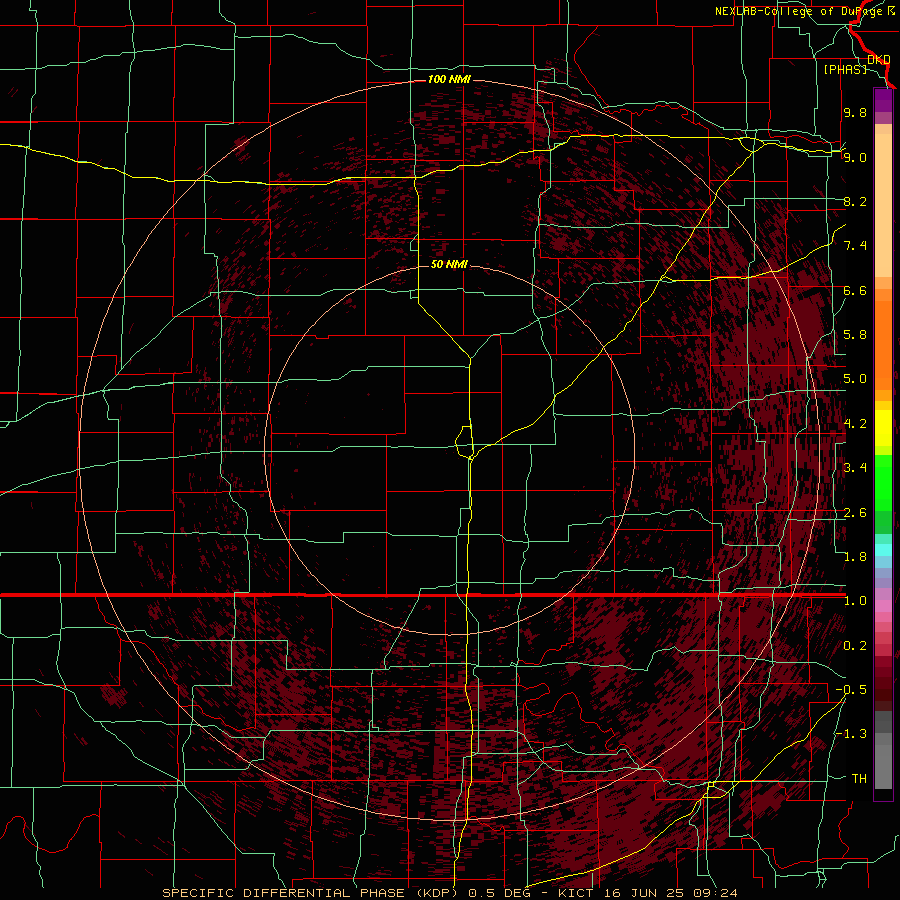This screenshot has height=900, width=900.
Task: Click the 50 NMI range ring label
Action: tap(449, 264)
